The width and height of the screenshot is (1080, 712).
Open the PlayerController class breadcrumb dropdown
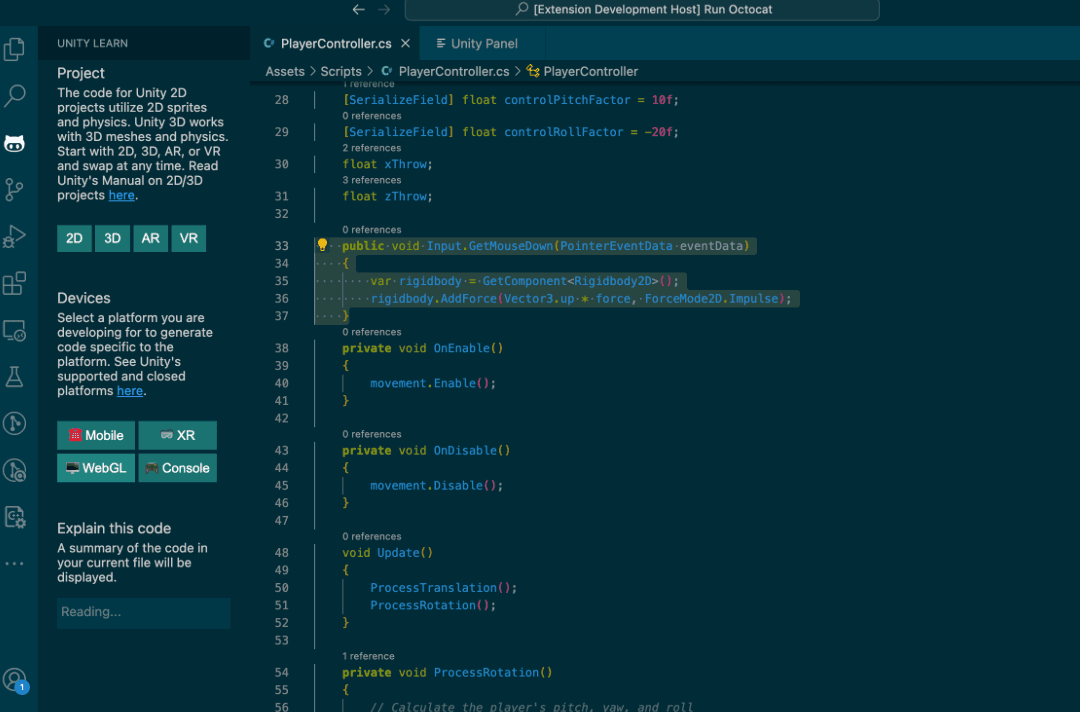(590, 71)
